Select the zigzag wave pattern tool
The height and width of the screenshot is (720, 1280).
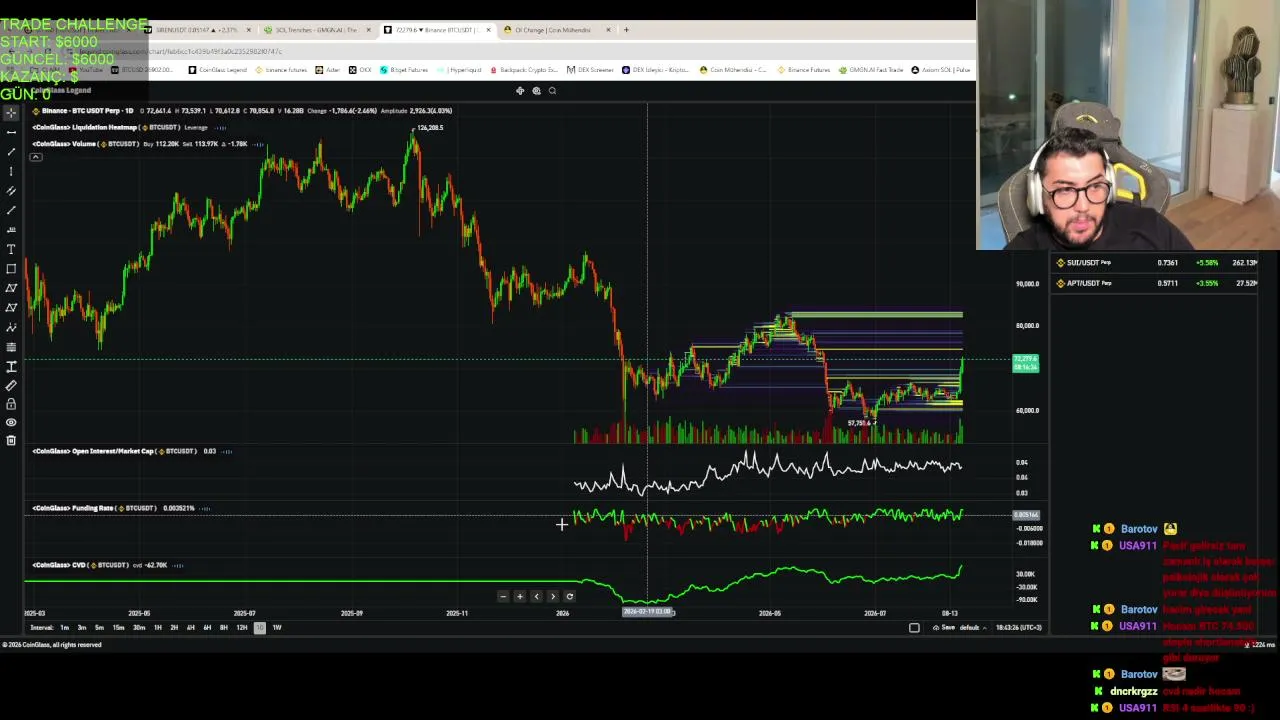click(x=11, y=327)
